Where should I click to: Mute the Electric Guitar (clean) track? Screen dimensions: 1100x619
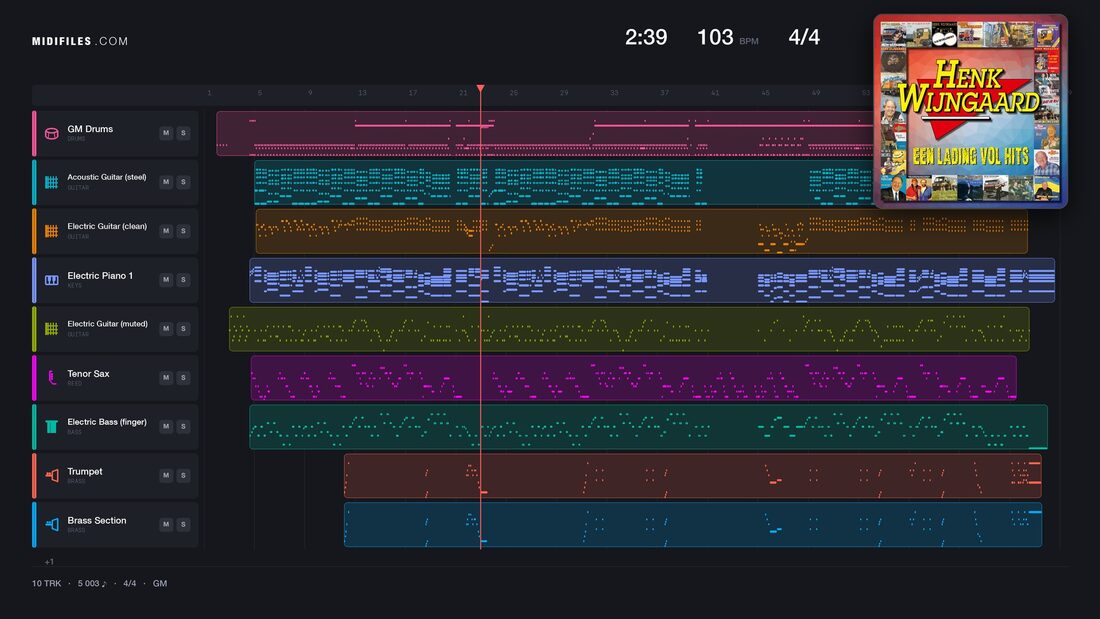click(x=166, y=231)
